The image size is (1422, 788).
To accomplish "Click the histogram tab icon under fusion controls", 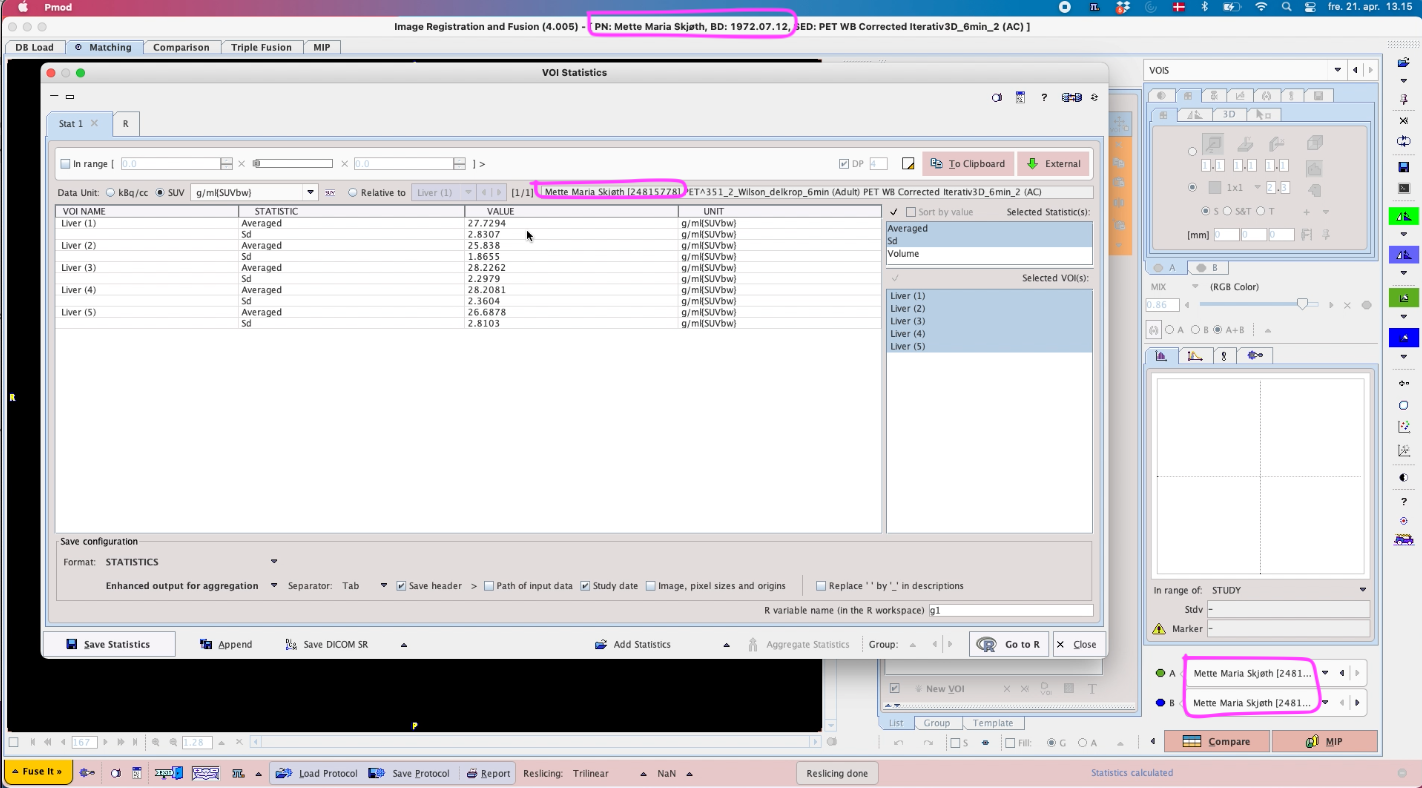I will point(1161,356).
